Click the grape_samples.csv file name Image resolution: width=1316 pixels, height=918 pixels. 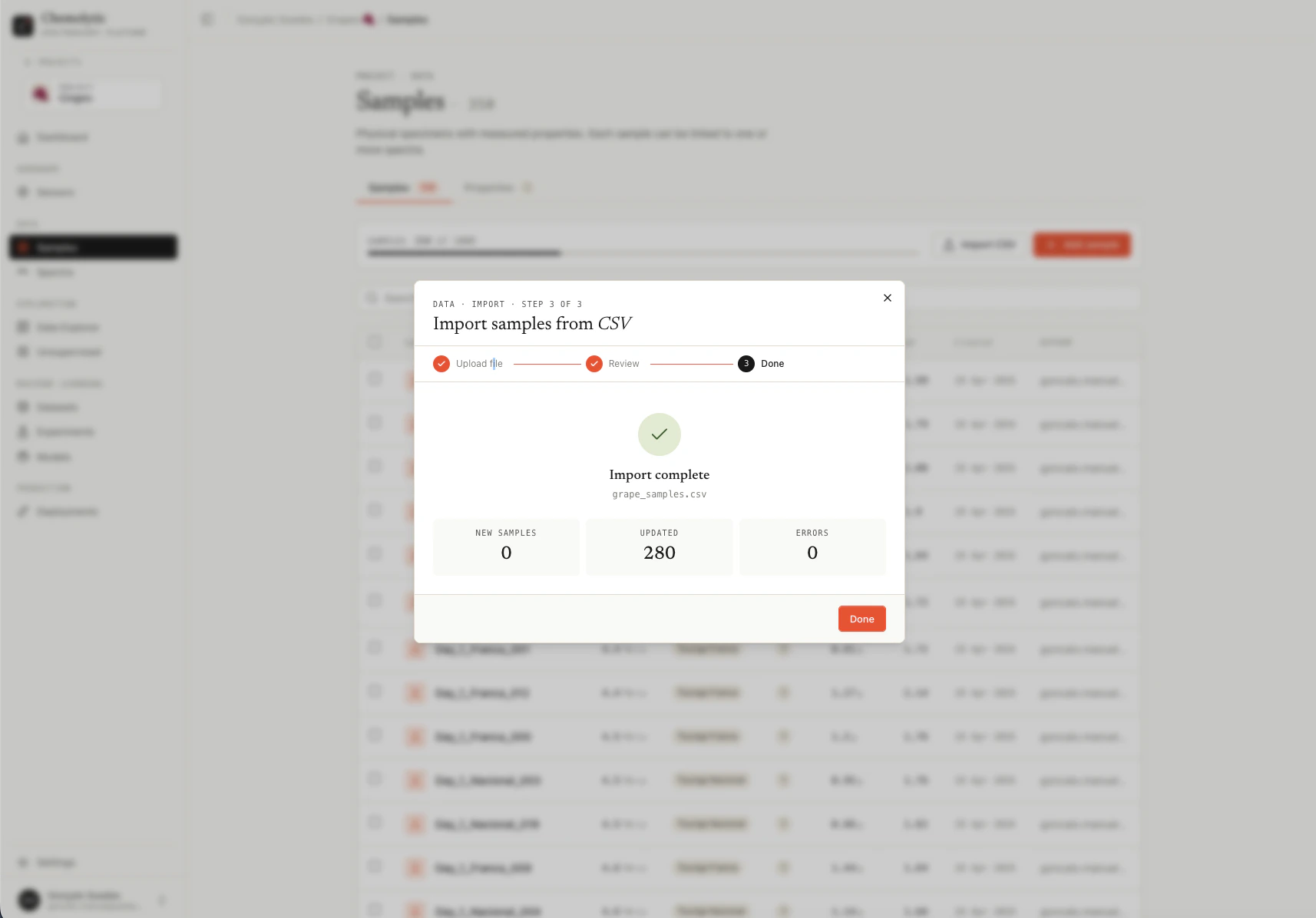pyautogui.click(x=660, y=494)
